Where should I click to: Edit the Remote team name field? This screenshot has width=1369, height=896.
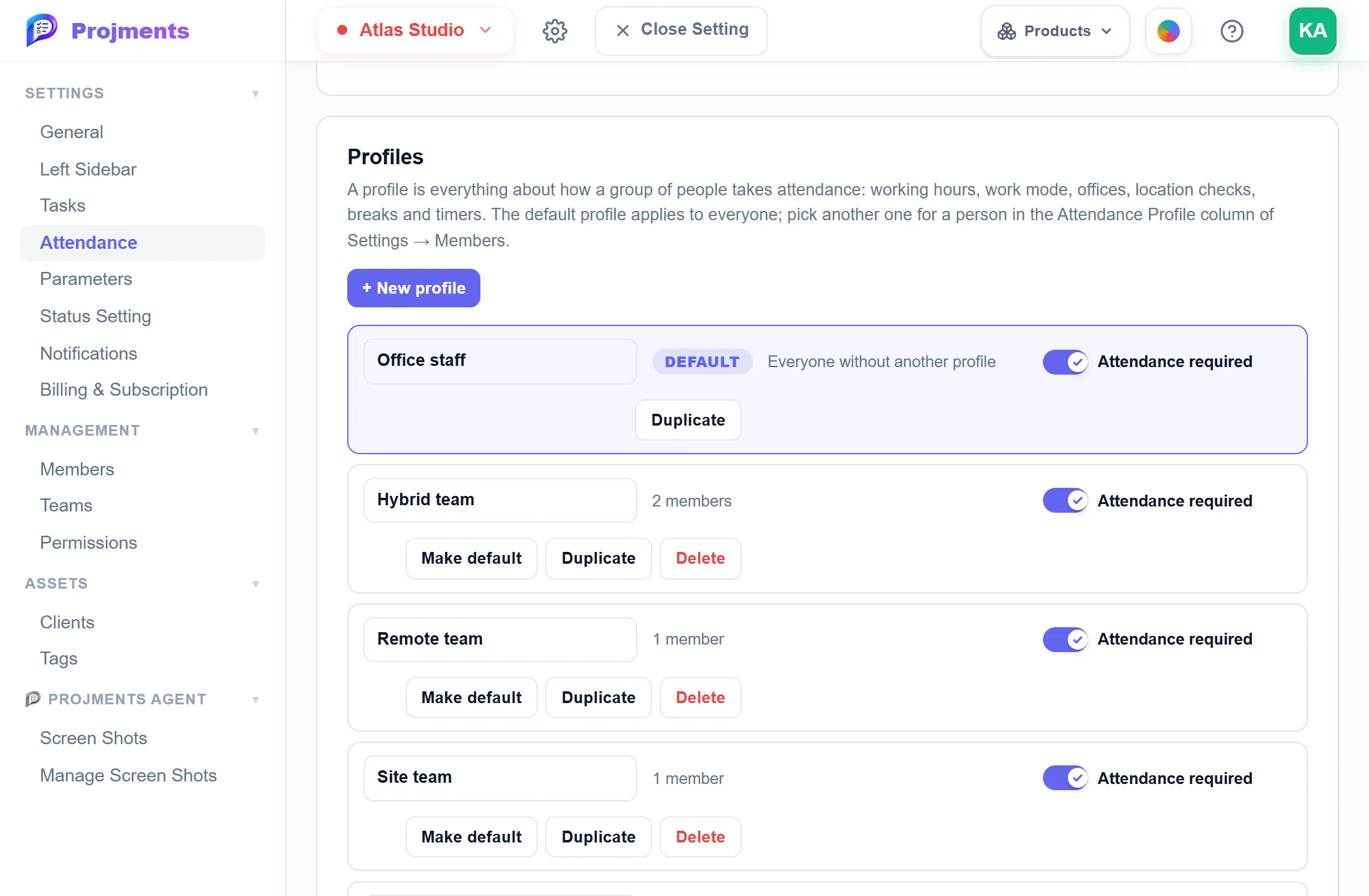coord(500,639)
